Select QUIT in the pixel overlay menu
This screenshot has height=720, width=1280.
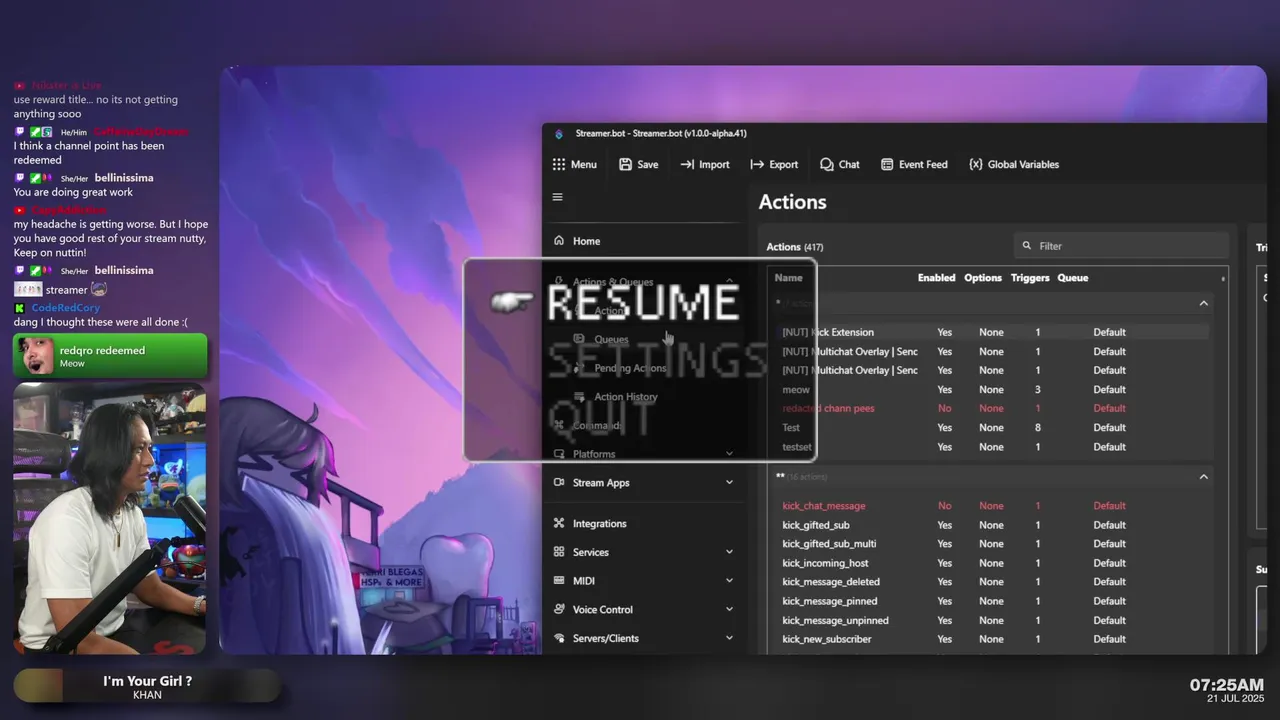click(x=600, y=416)
